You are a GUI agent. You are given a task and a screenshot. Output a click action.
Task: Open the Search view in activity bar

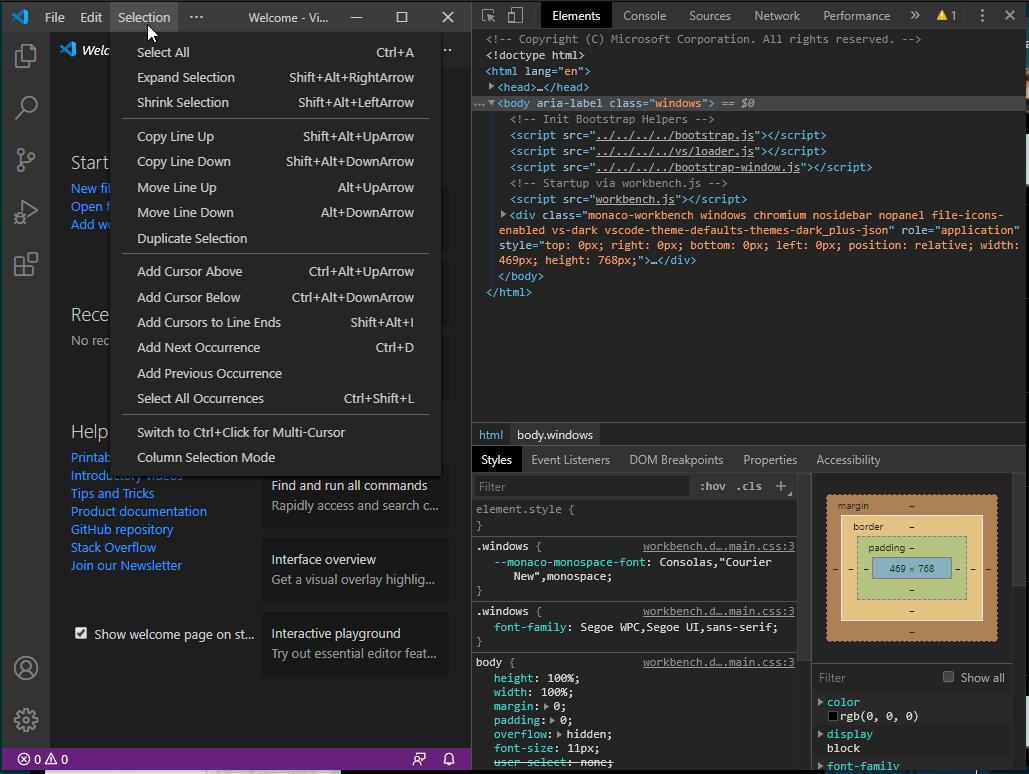point(26,108)
